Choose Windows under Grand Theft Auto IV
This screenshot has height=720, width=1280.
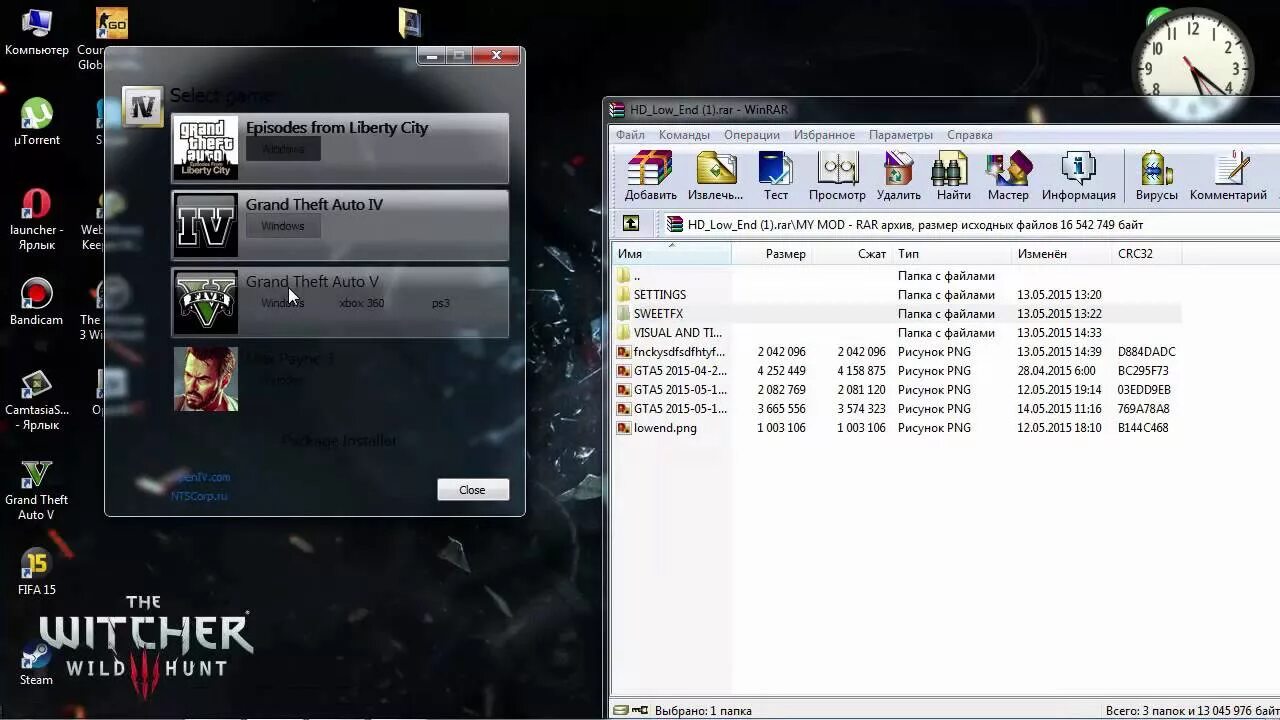coord(283,226)
